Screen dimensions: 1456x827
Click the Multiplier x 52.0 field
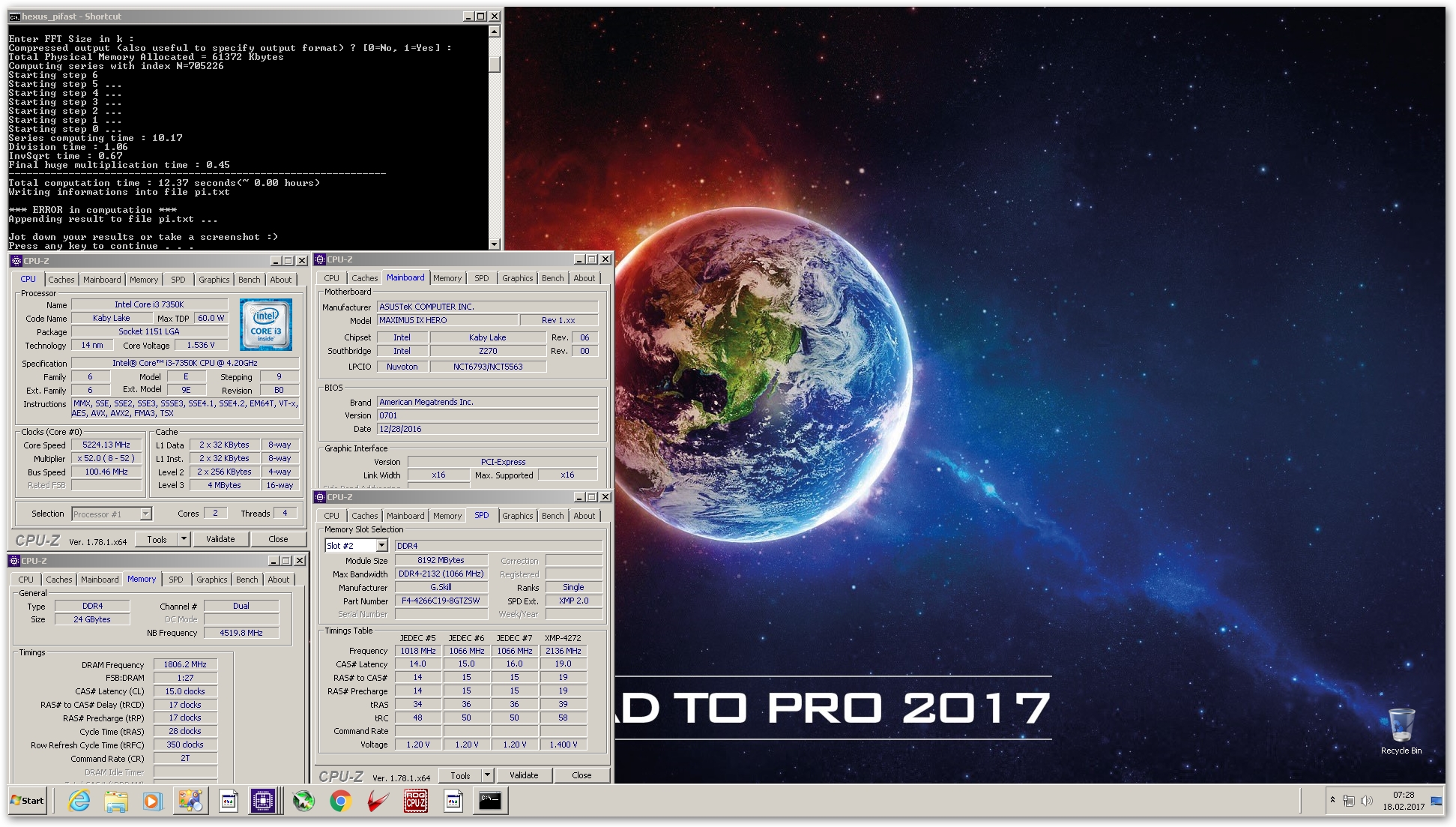(x=107, y=458)
